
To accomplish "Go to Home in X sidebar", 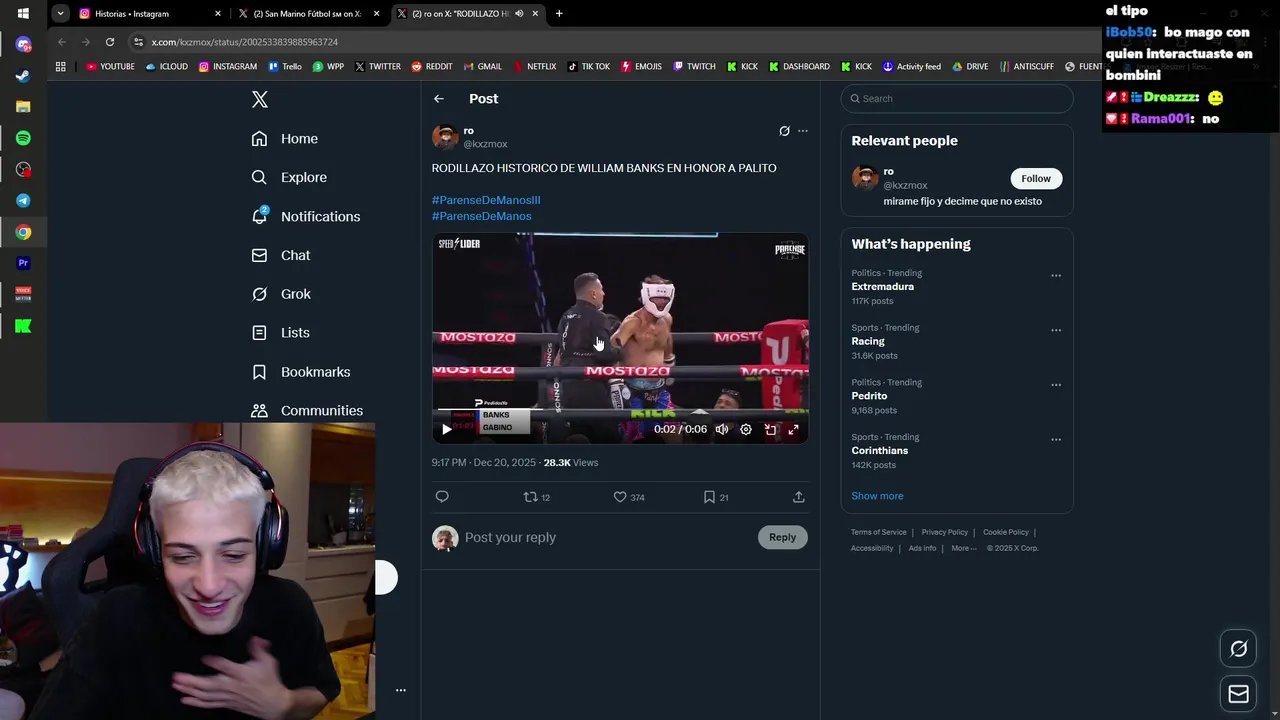I will (285, 139).
